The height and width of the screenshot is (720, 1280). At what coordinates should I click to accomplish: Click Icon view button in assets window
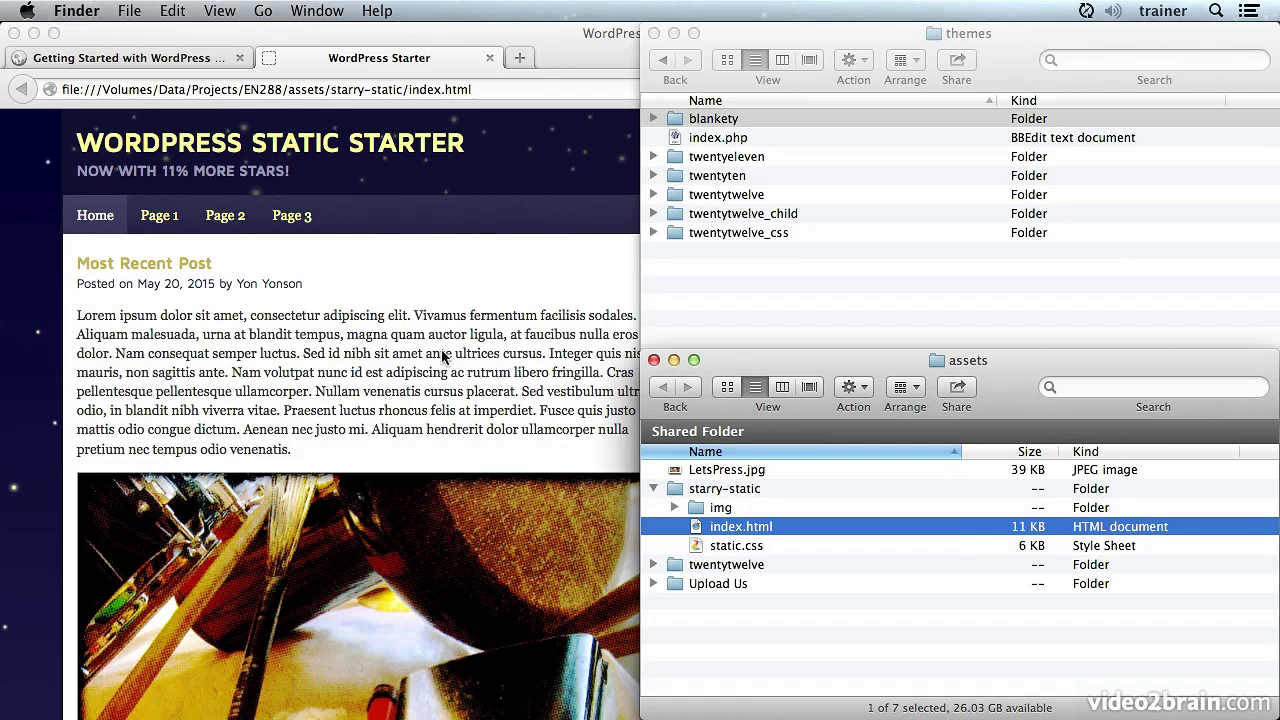pyautogui.click(x=727, y=387)
